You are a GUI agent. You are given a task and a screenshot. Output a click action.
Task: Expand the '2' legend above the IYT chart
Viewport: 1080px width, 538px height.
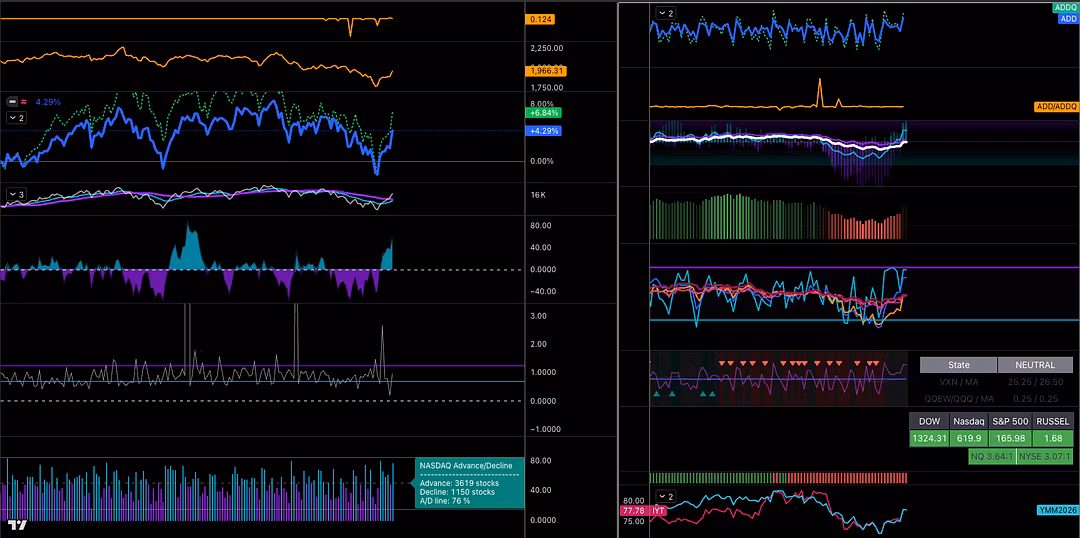(x=665, y=496)
